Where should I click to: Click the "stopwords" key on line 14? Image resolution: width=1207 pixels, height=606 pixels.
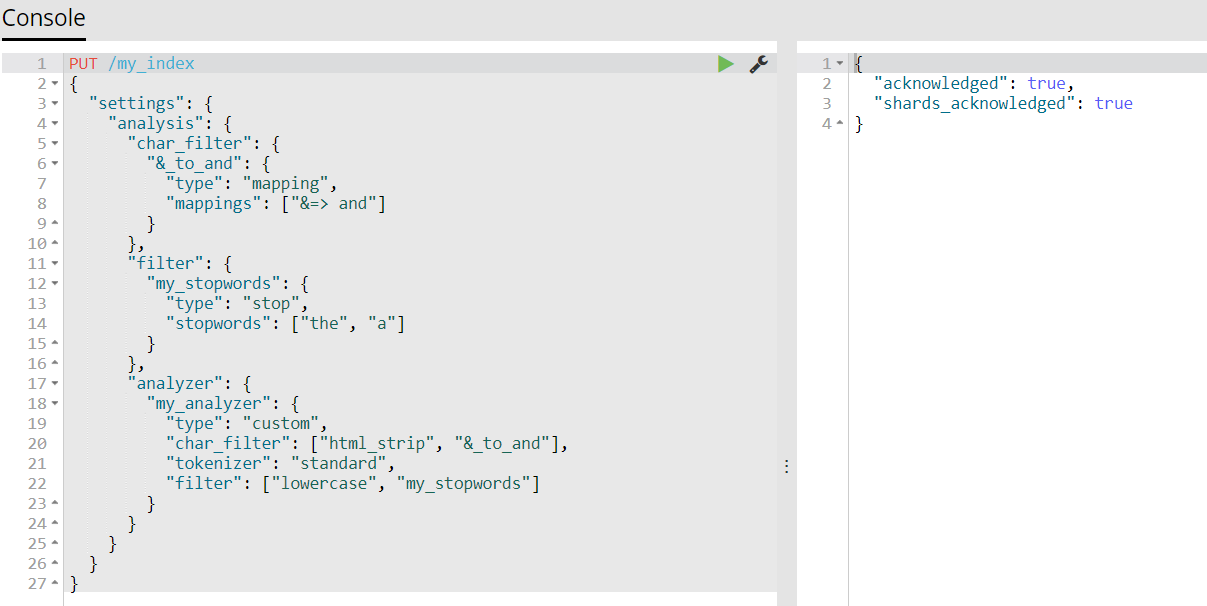click(220, 324)
